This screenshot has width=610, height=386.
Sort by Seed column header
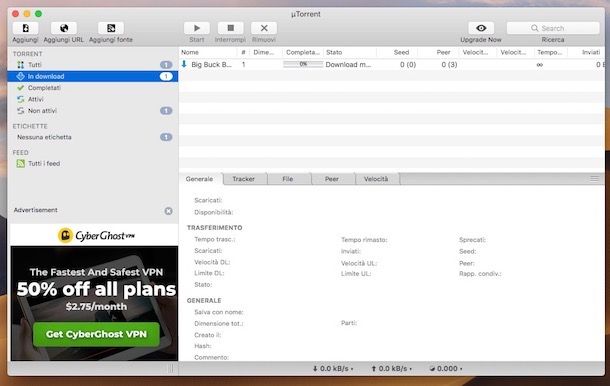(397, 52)
